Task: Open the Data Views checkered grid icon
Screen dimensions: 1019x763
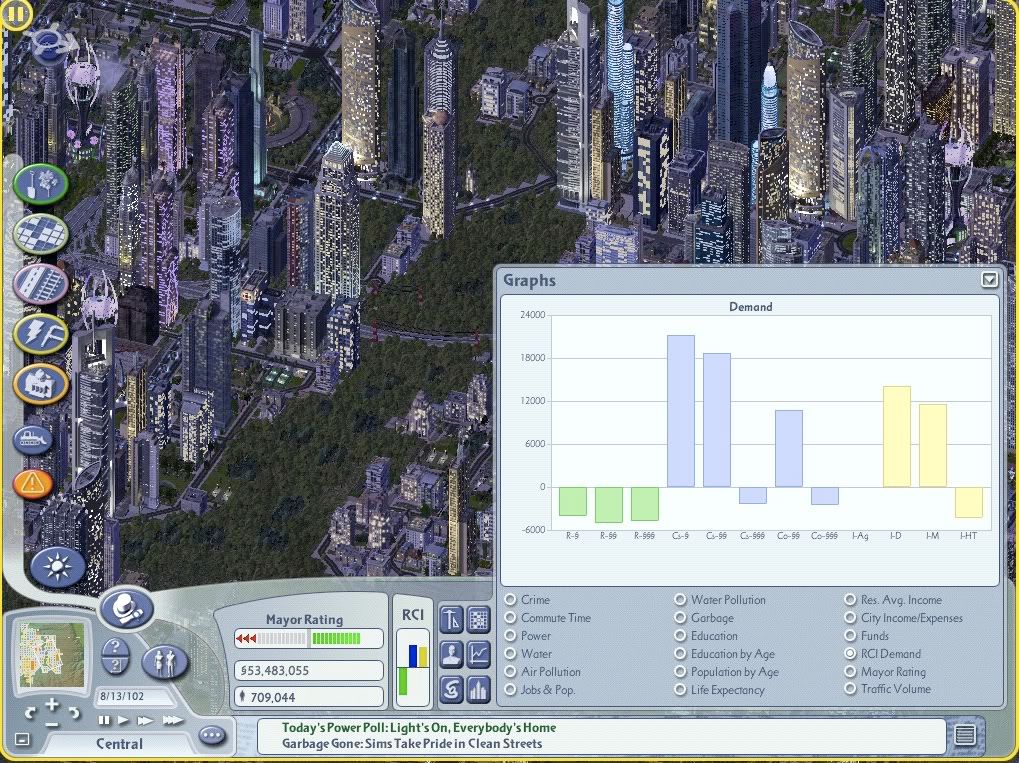Action: [x=479, y=619]
